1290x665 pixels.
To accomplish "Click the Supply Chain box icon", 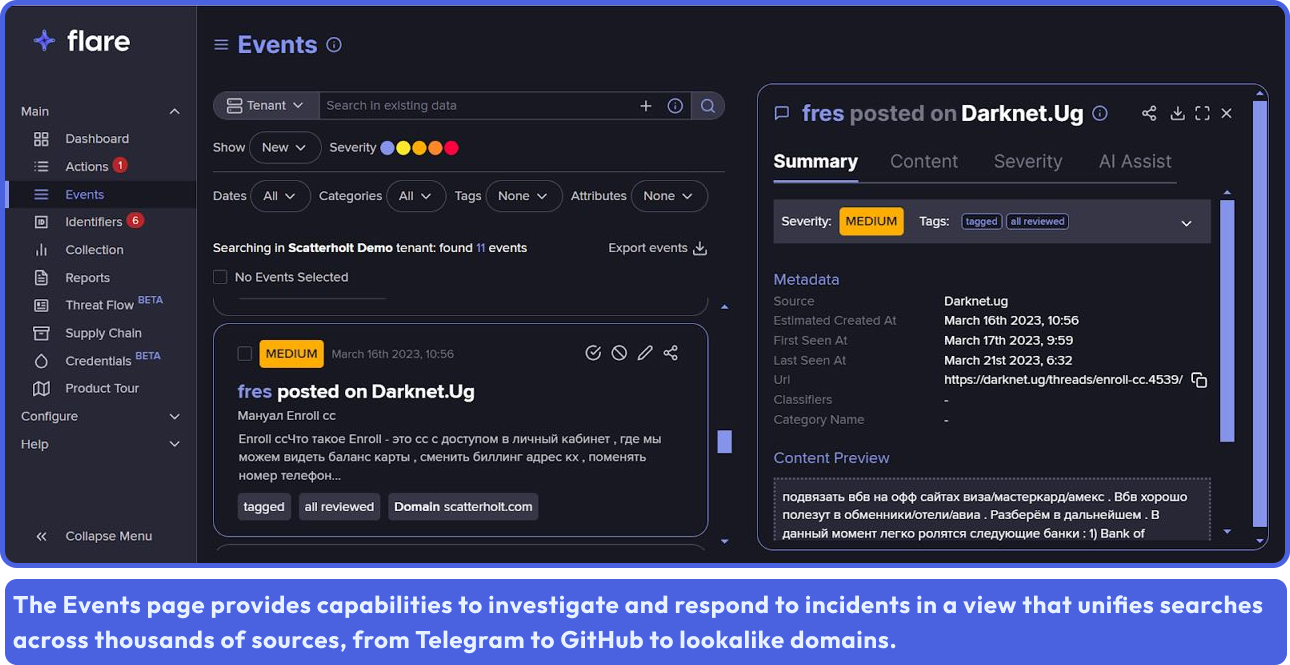I will pos(41,333).
